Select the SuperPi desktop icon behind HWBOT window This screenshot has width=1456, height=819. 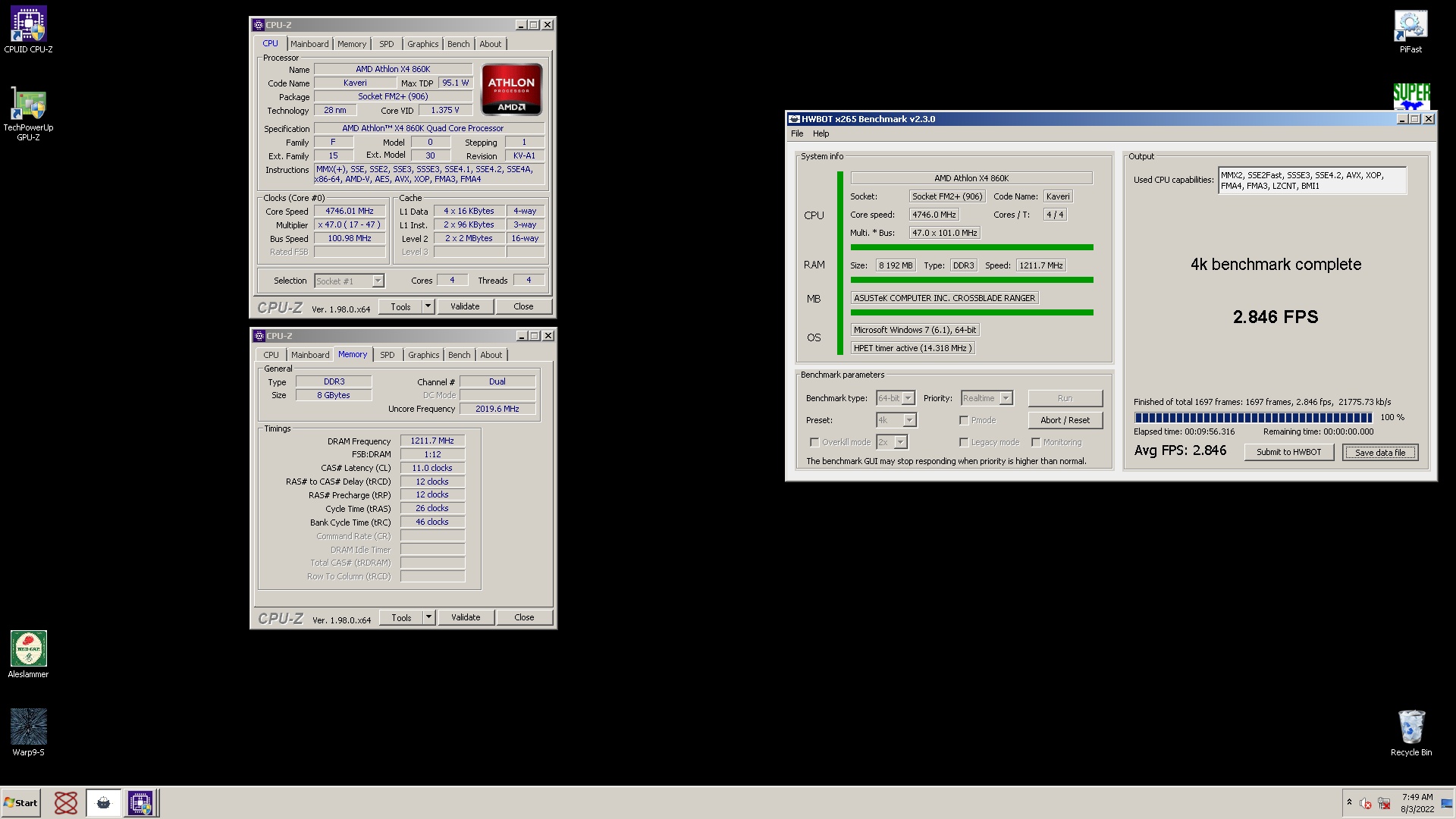click(1411, 96)
